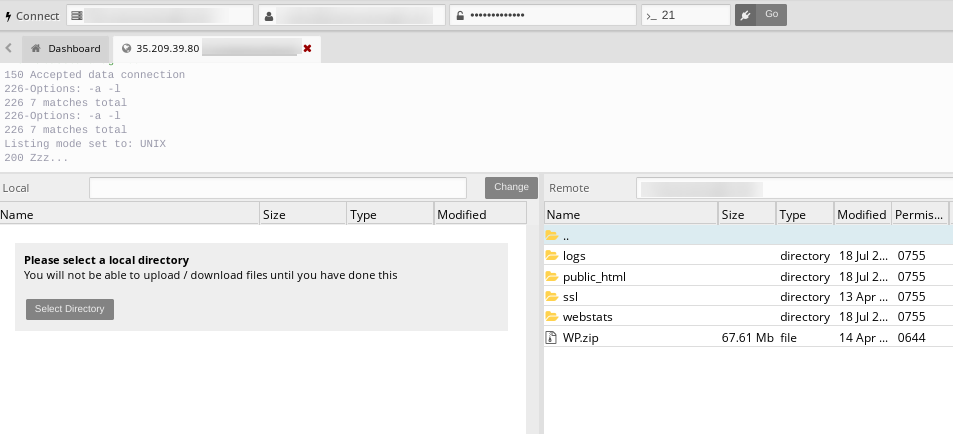Sort remote files by Type column
This screenshot has height=434, width=953.
805,214
